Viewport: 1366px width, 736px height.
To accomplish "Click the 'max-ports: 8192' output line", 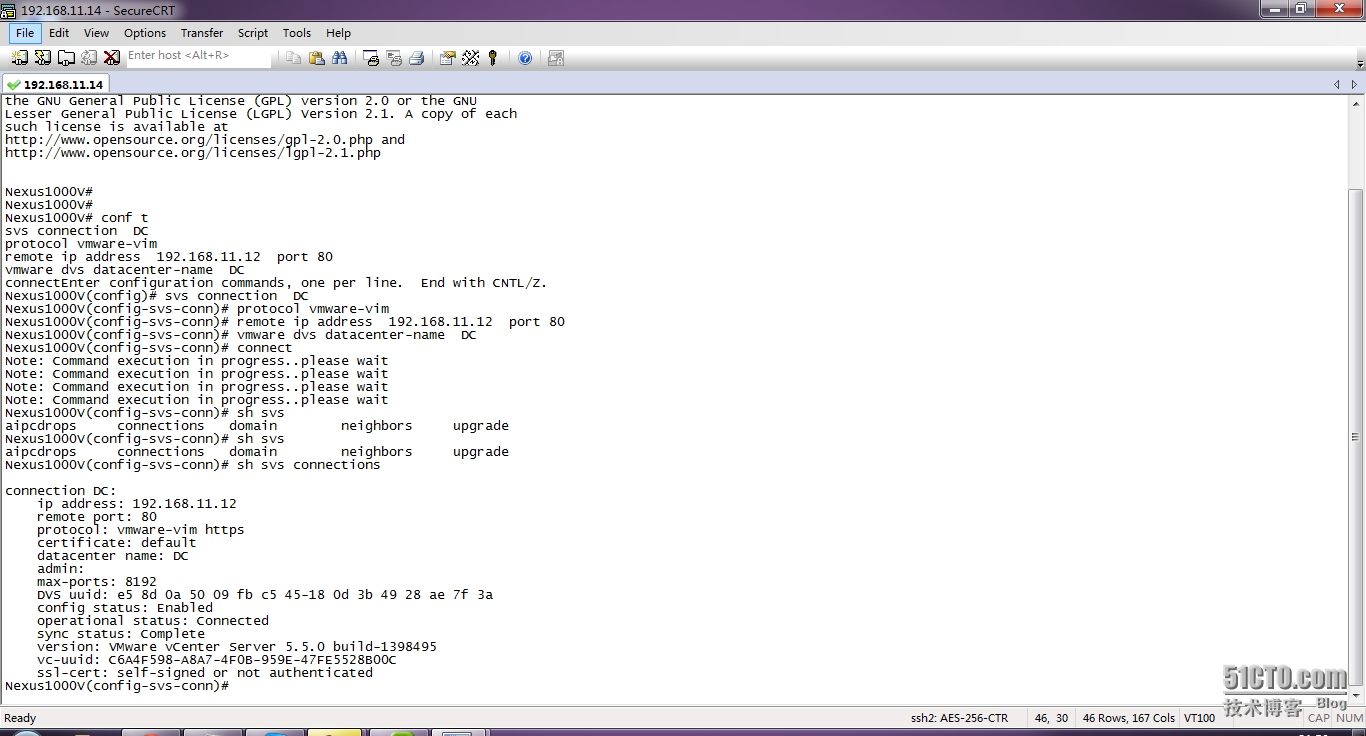I will click(x=97, y=582).
